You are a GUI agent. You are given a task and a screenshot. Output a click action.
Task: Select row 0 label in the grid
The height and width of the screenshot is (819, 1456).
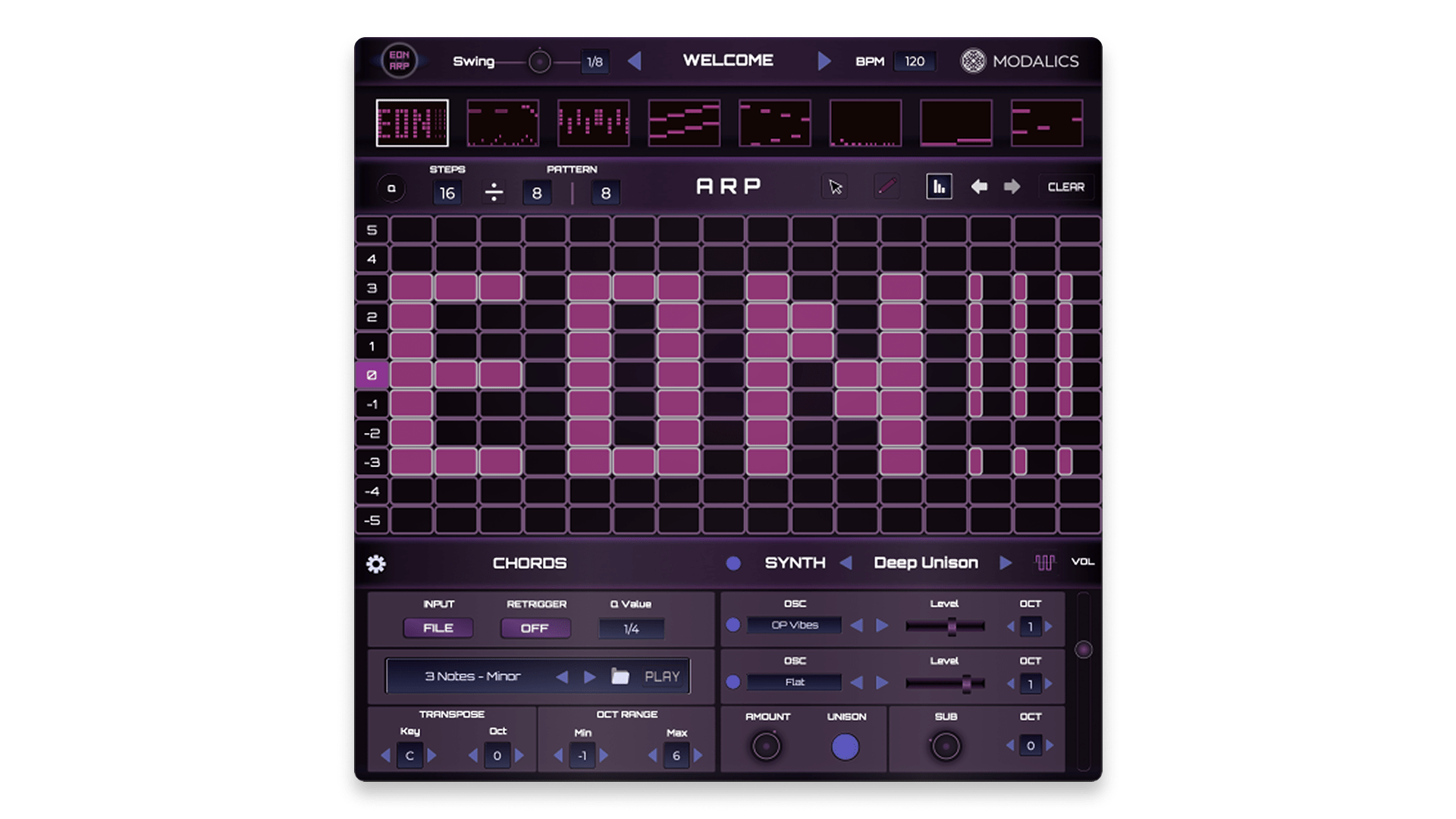tap(372, 375)
